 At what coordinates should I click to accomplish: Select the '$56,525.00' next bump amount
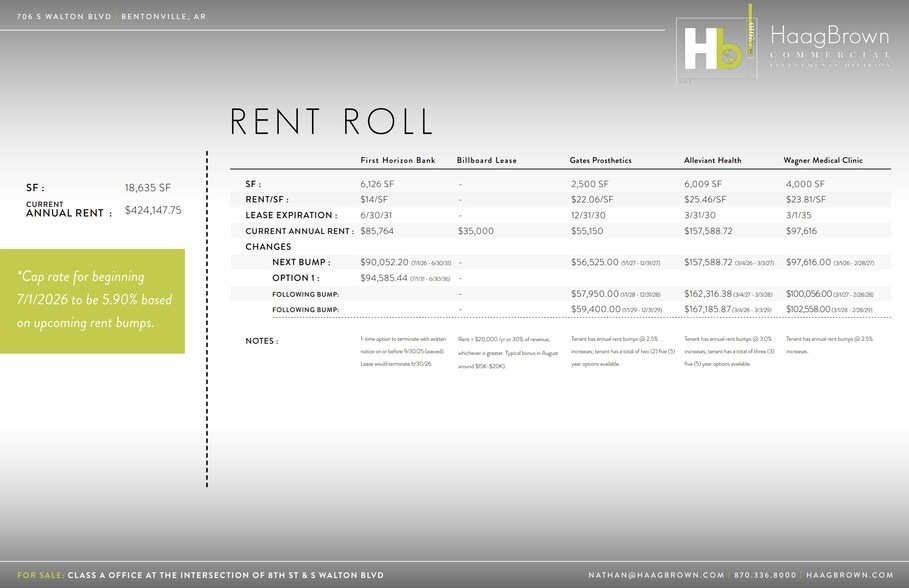tap(595, 262)
